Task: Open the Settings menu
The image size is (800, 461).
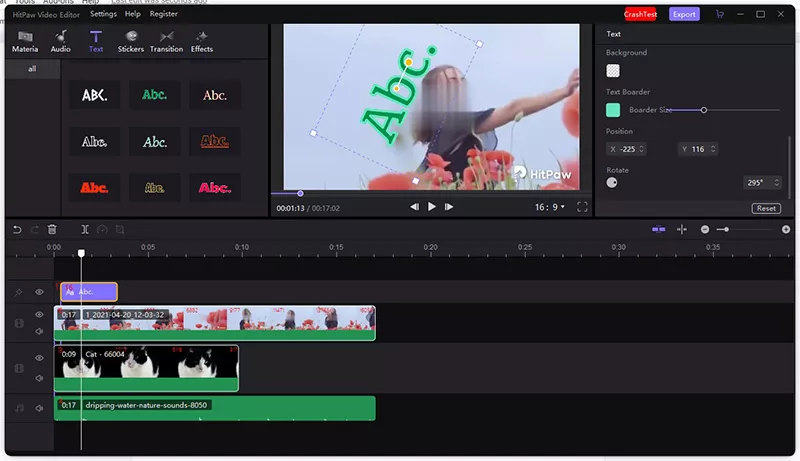Action: point(103,14)
